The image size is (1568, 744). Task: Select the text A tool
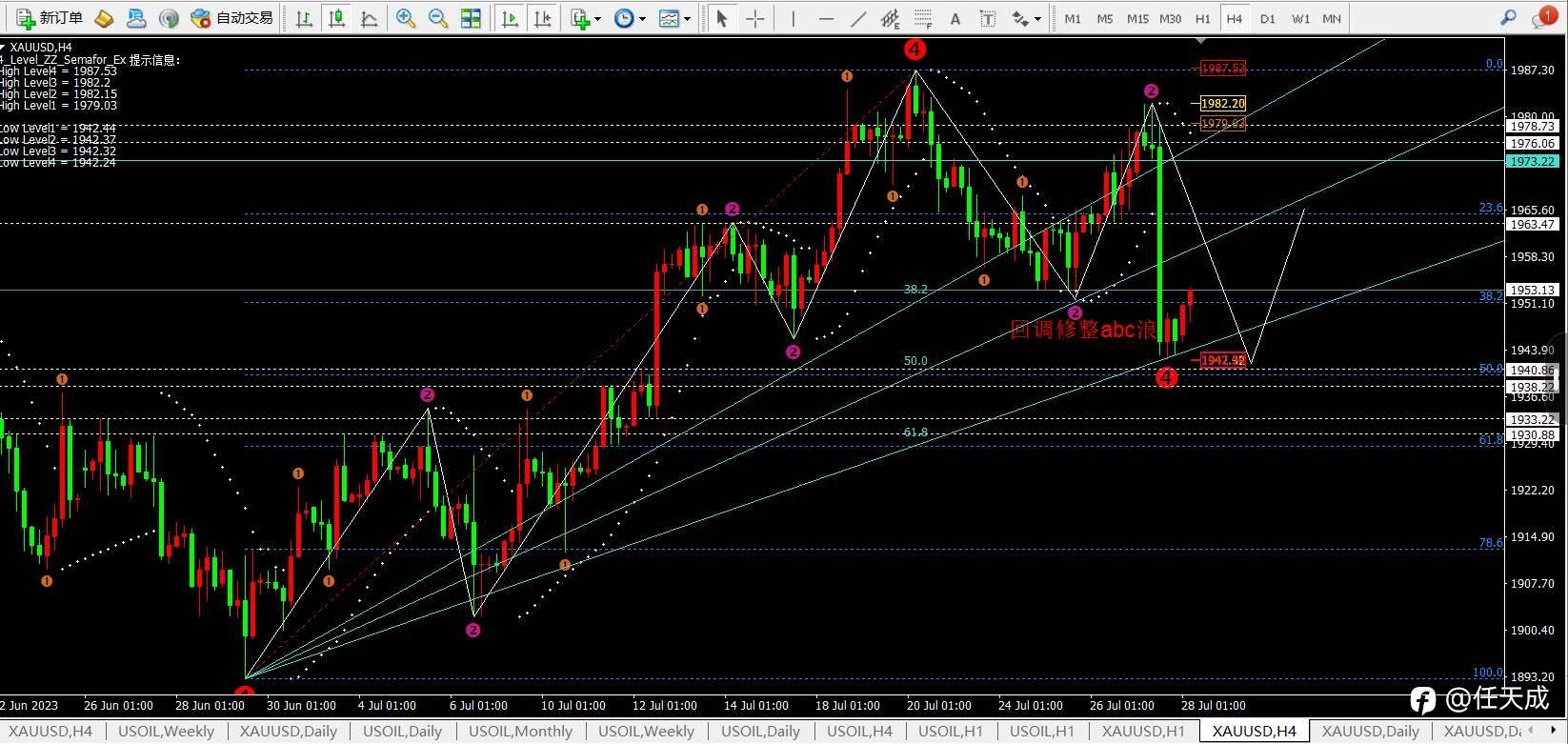[955, 17]
